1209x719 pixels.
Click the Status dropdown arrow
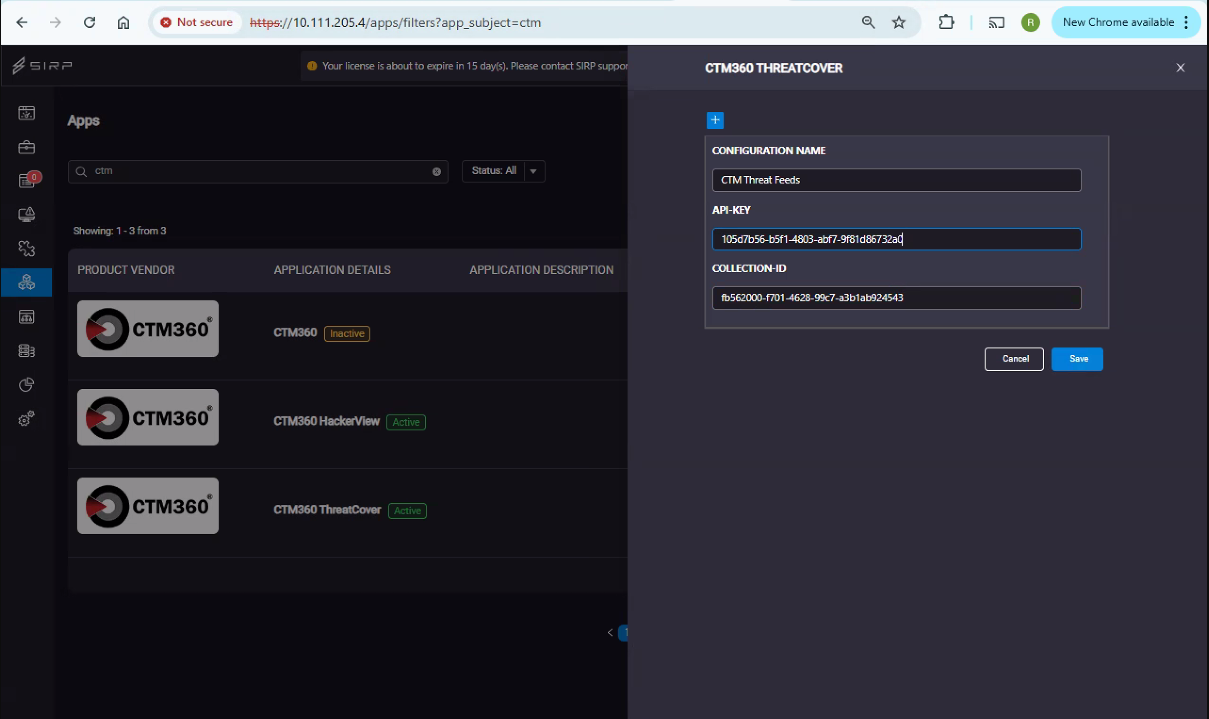[x=533, y=171]
